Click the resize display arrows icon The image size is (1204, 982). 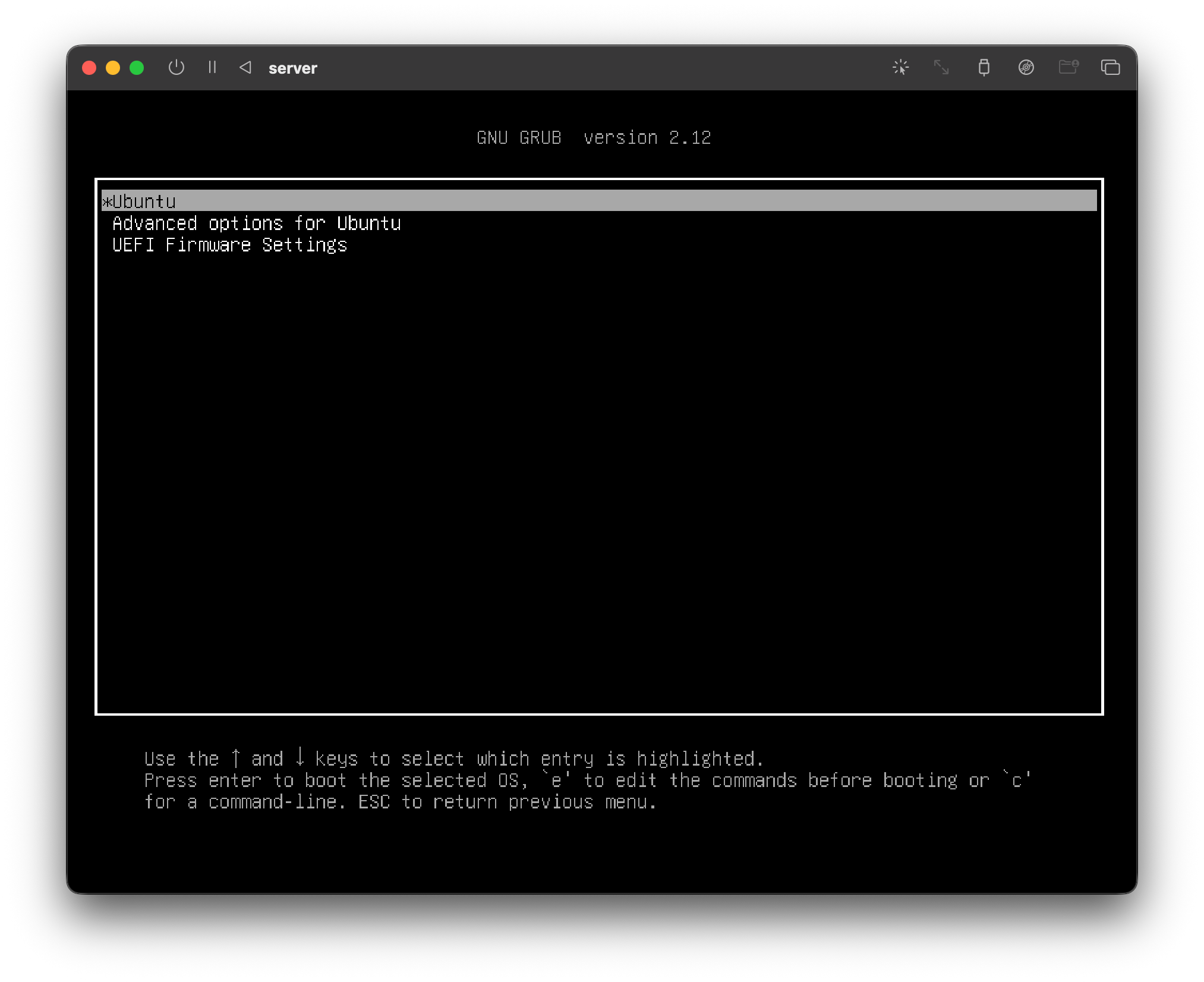pyautogui.click(x=941, y=67)
